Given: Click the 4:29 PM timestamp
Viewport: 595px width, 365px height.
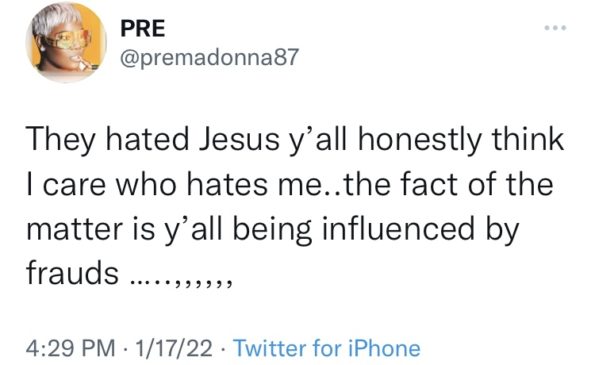Looking at the screenshot, I should pos(71,348).
